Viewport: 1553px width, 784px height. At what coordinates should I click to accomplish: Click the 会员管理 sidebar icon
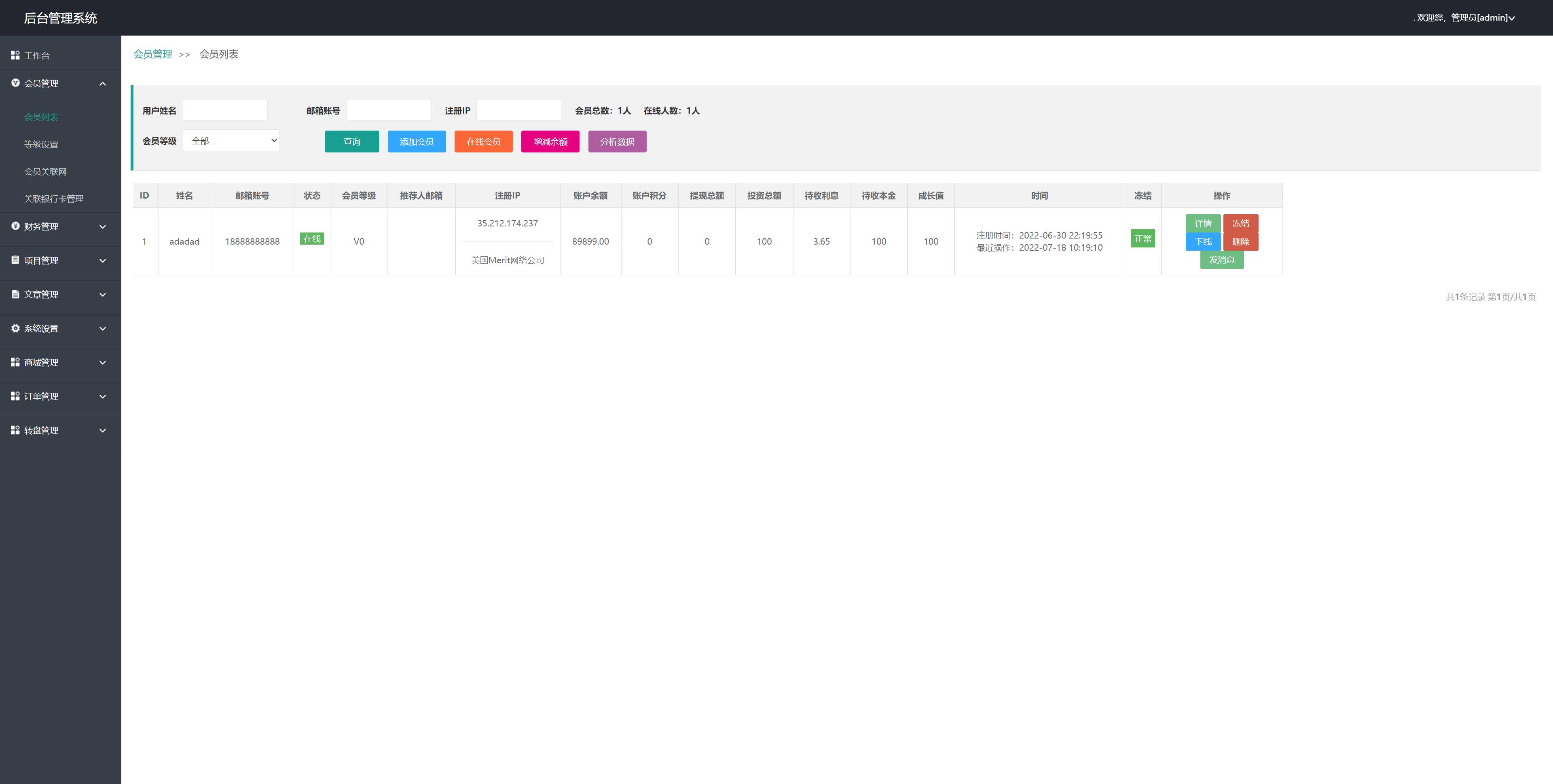(15, 83)
